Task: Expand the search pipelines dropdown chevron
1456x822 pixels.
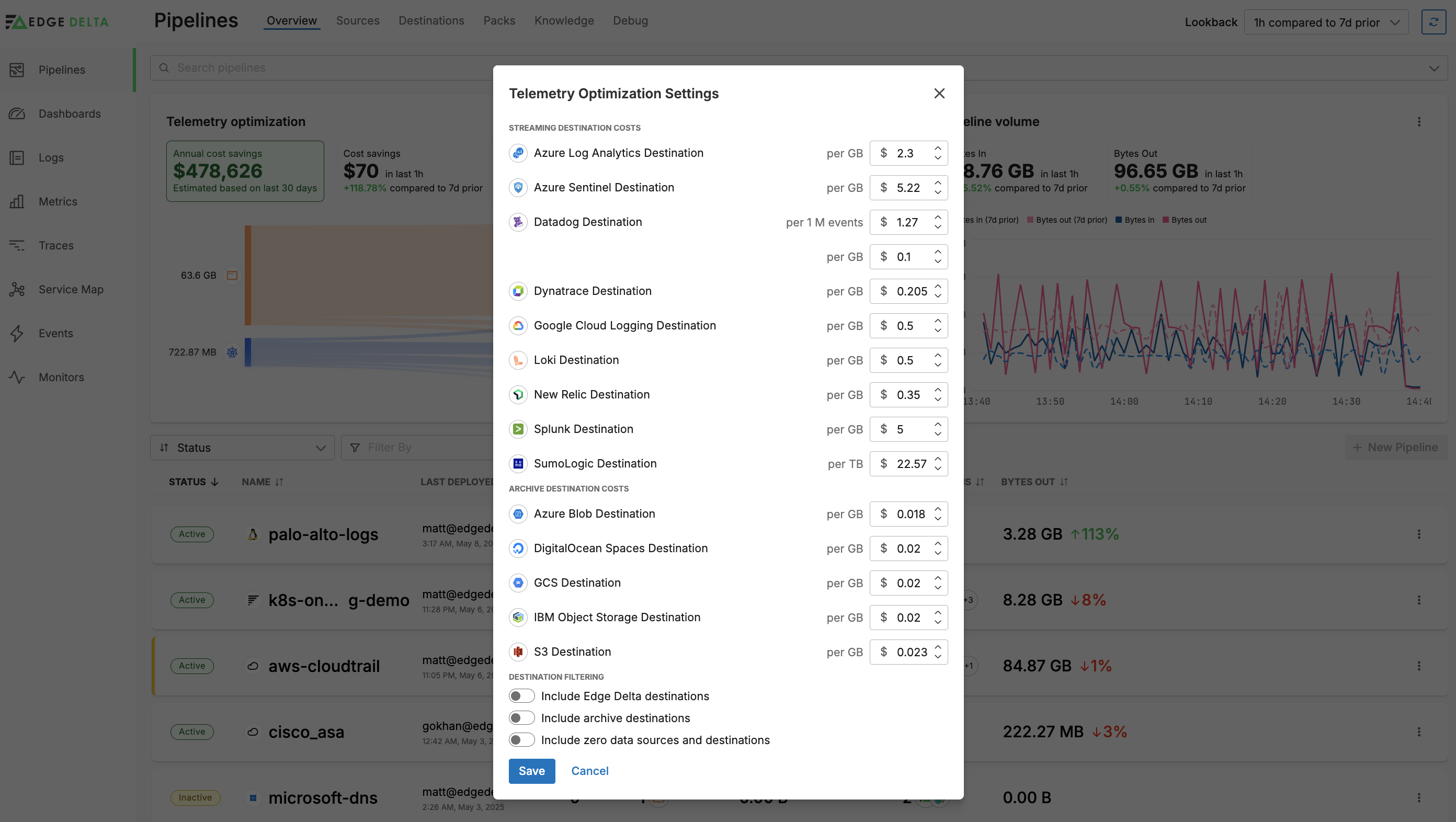Action: 1434,68
